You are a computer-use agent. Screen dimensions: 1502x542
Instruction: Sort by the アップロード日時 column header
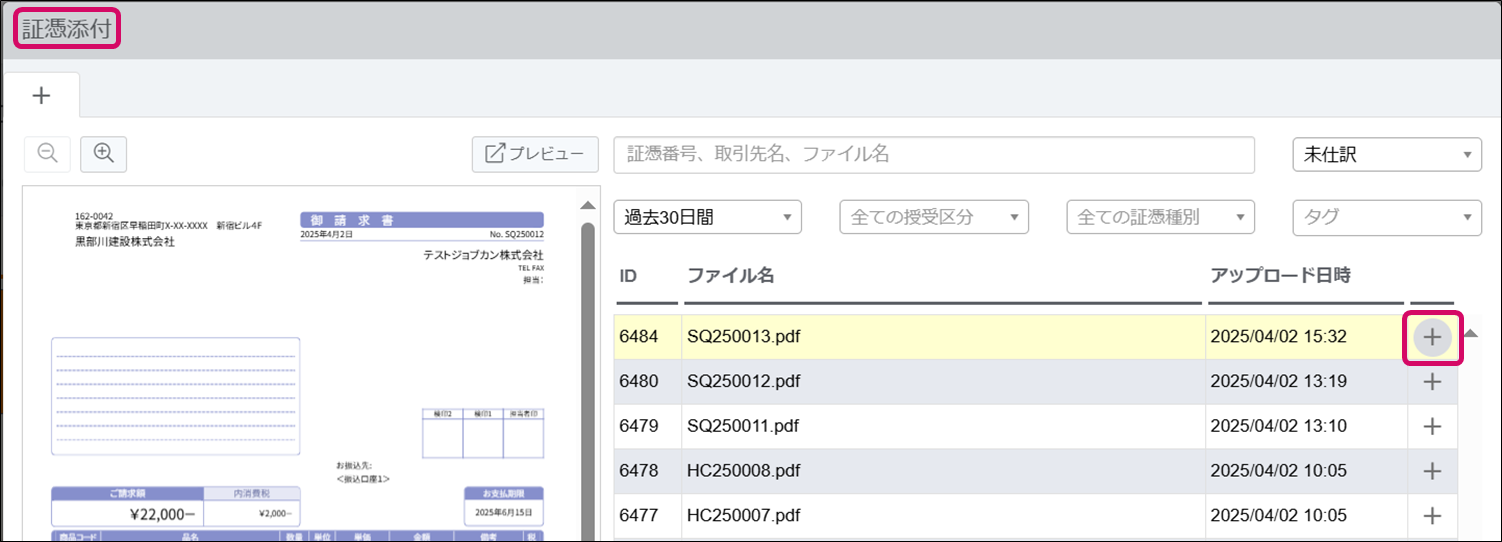[x=1280, y=276]
